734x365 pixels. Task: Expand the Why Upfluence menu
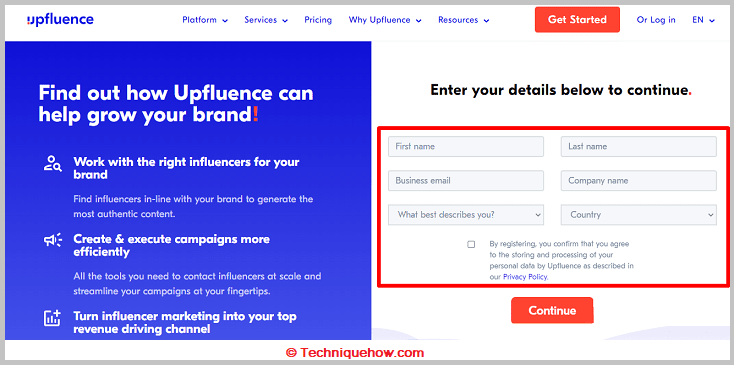[x=385, y=20]
